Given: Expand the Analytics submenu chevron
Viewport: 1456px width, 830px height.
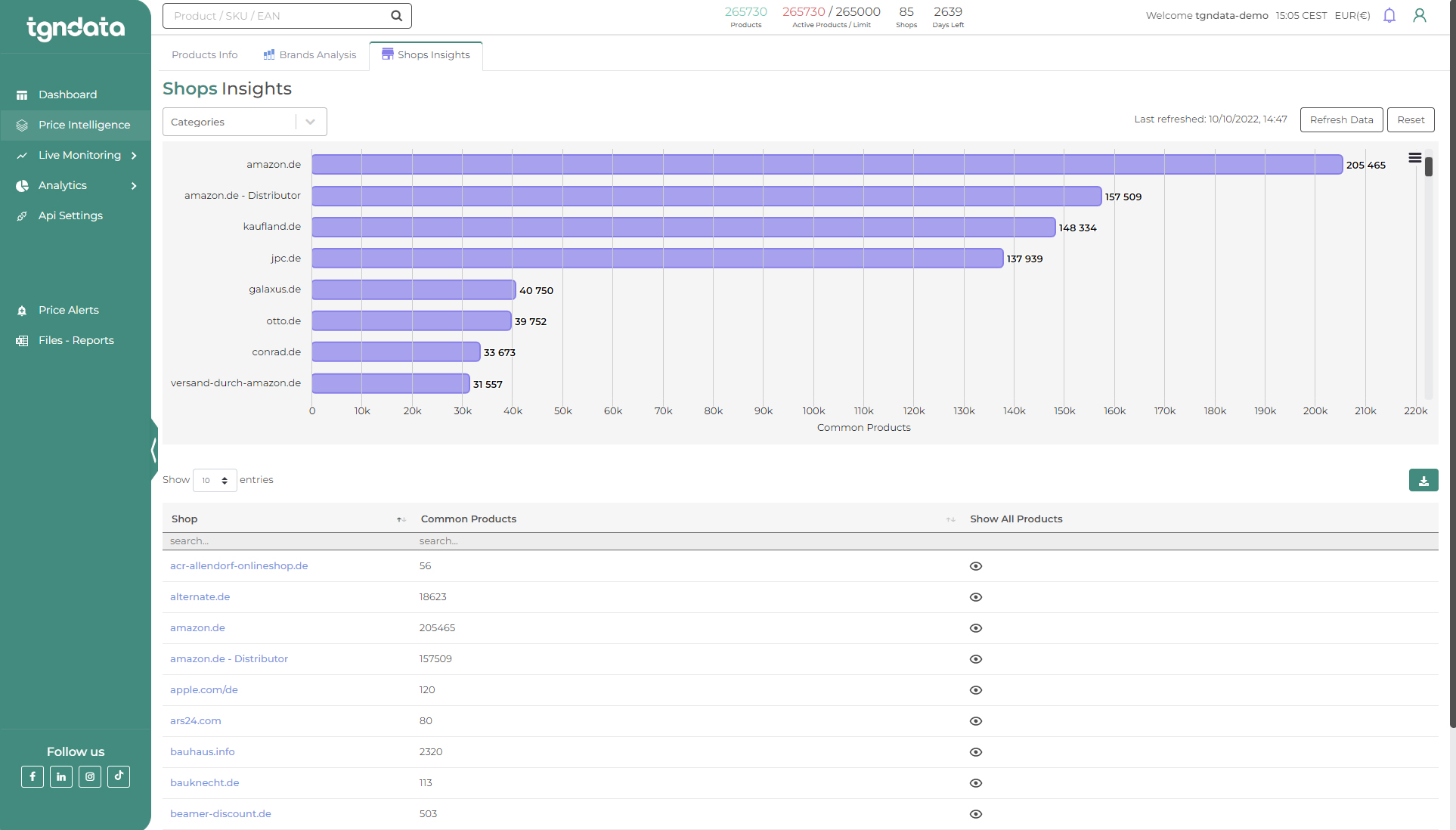Looking at the screenshot, I should 134,186.
